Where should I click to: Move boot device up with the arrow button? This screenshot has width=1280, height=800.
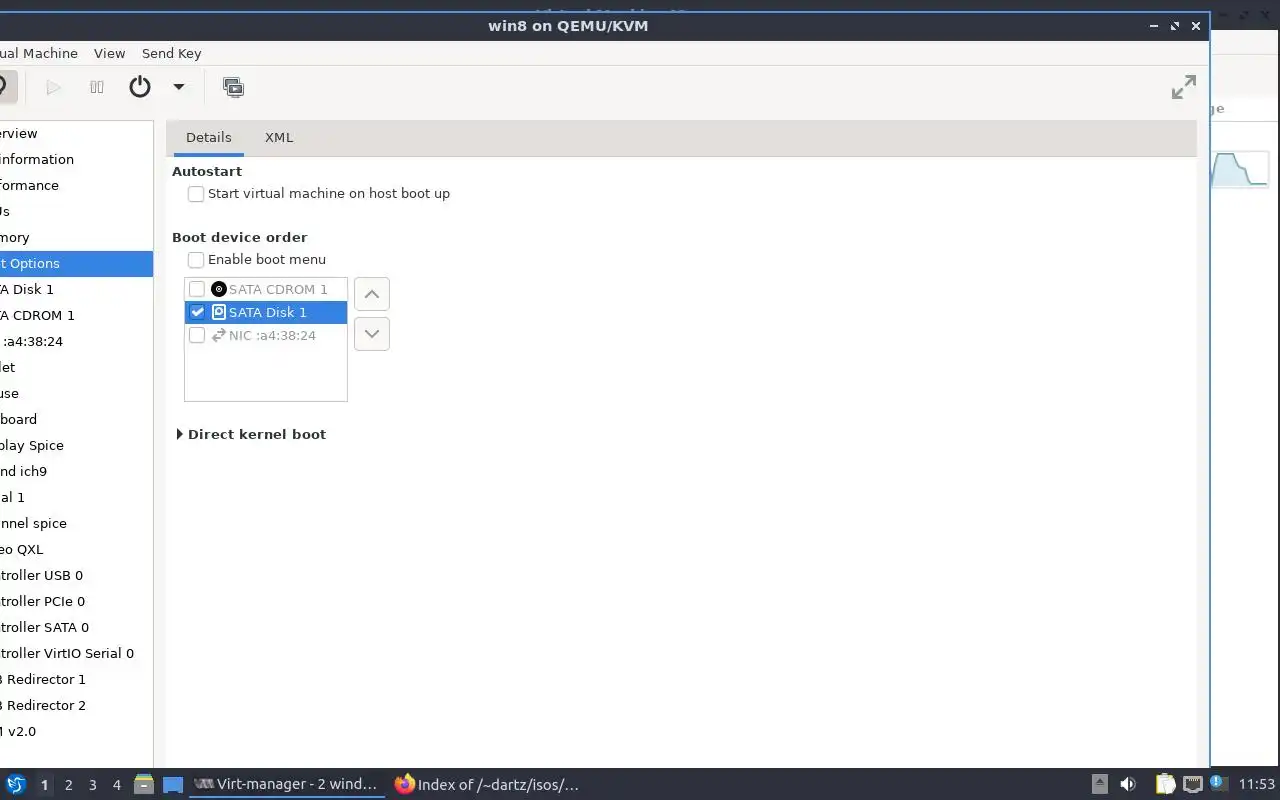(372, 294)
